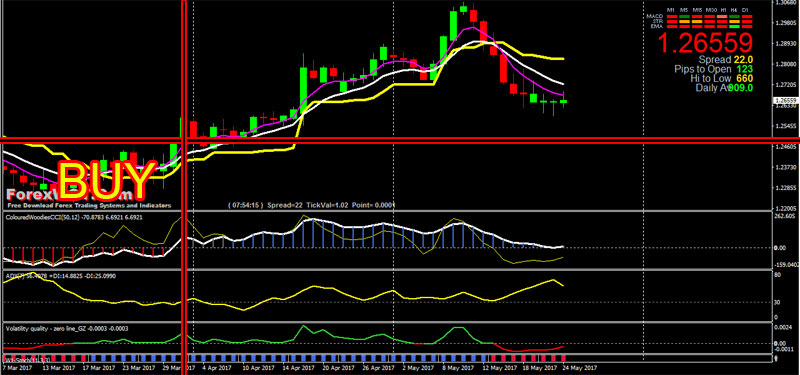Click the 1.24605 price axis label
The width and height of the screenshot is (800, 375).
coord(786,147)
